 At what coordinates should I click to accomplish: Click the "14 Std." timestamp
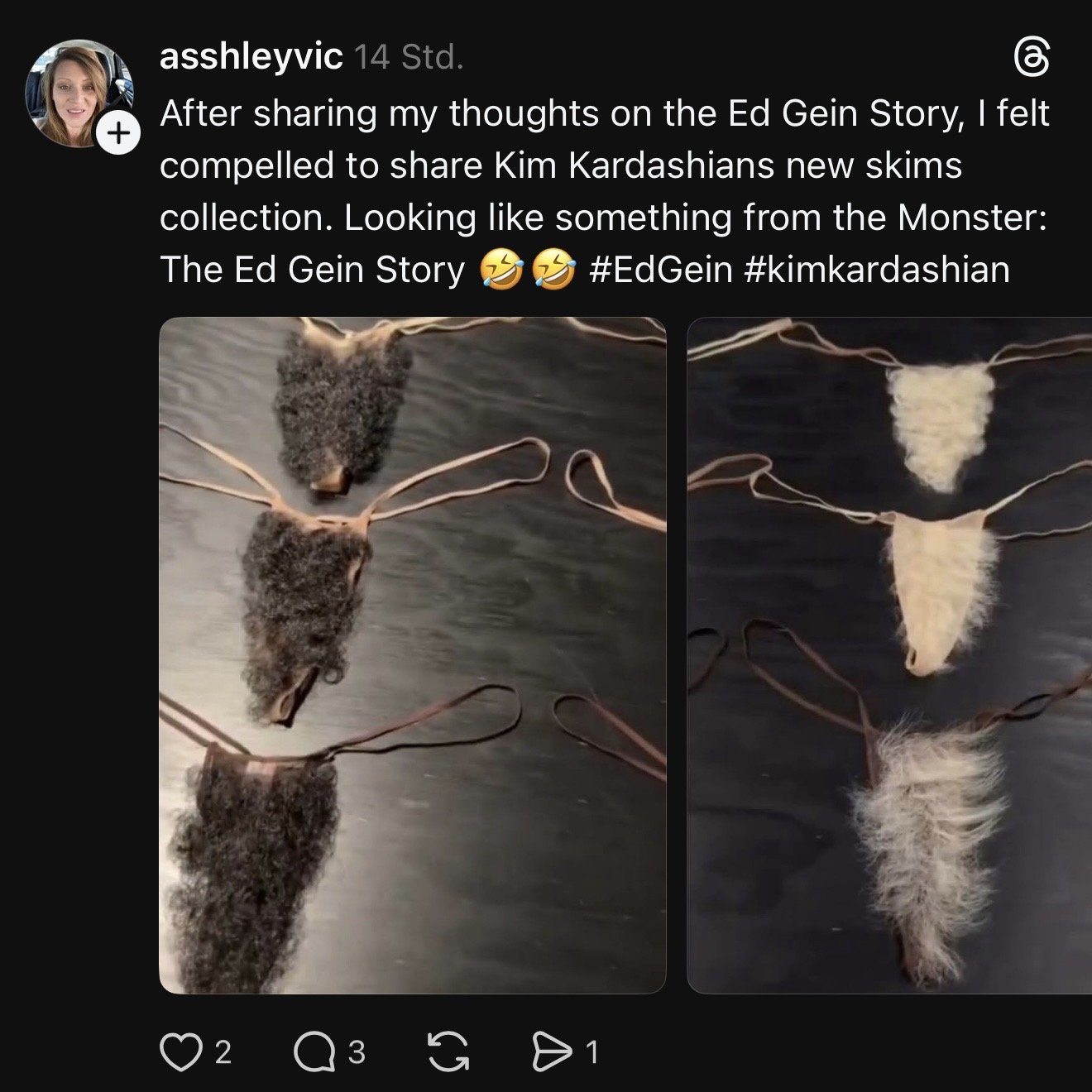(x=409, y=57)
